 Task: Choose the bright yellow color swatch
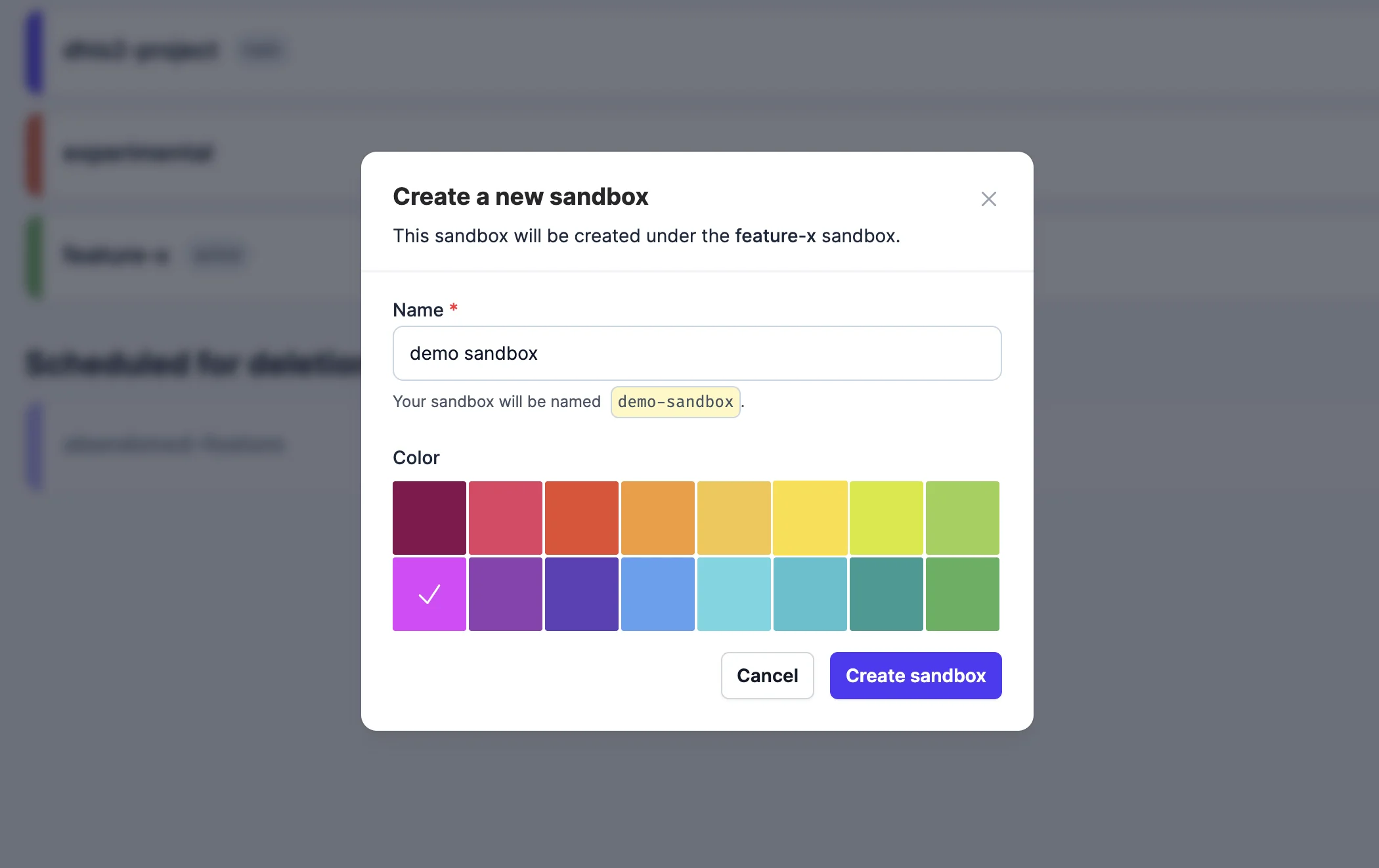point(810,518)
